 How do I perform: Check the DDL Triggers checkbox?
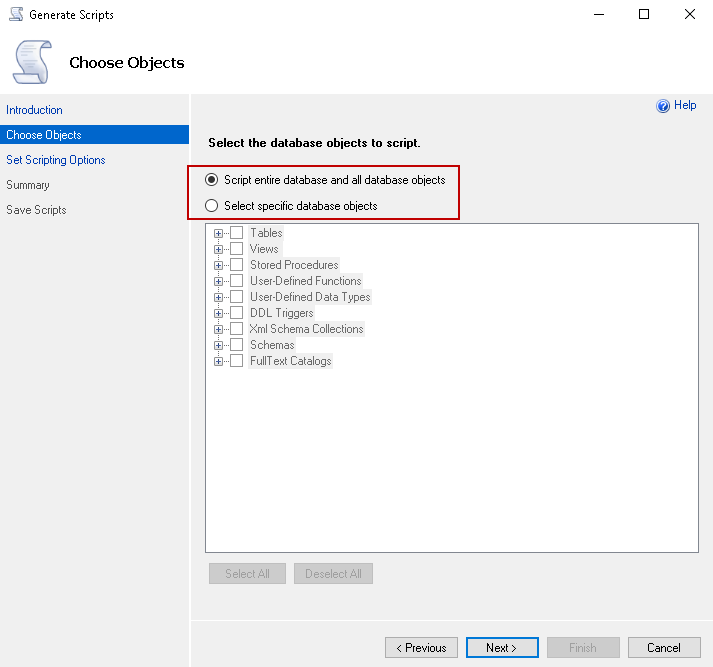(x=236, y=313)
